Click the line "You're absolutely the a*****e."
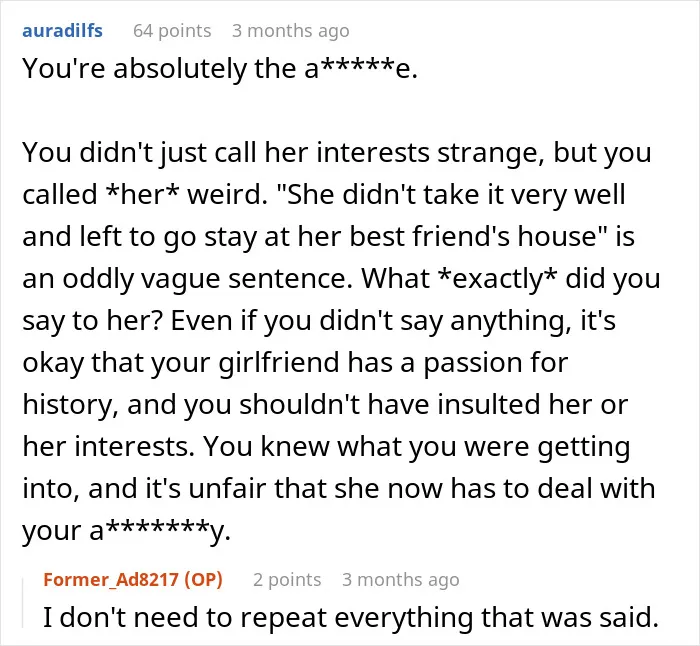The width and height of the screenshot is (700, 646). point(220,69)
